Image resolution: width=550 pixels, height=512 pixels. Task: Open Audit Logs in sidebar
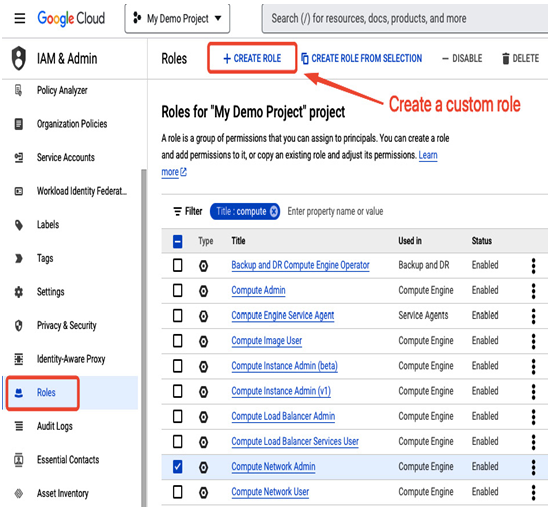coord(55,426)
